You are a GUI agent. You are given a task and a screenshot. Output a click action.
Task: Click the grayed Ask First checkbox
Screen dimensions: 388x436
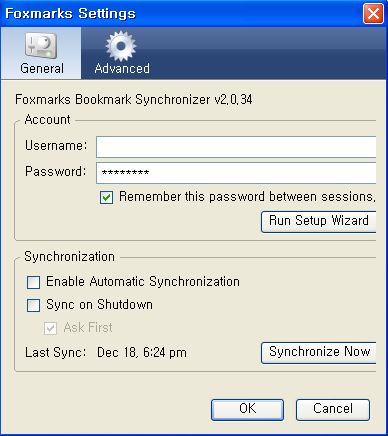coord(50,328)
